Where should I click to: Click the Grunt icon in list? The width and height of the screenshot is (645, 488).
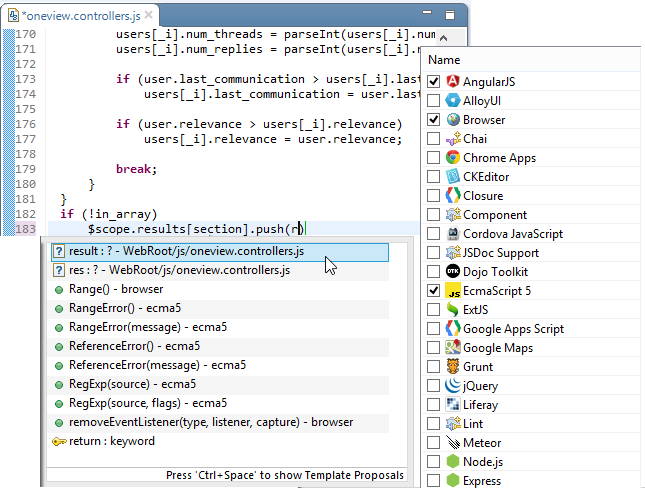tap(453, 366)
